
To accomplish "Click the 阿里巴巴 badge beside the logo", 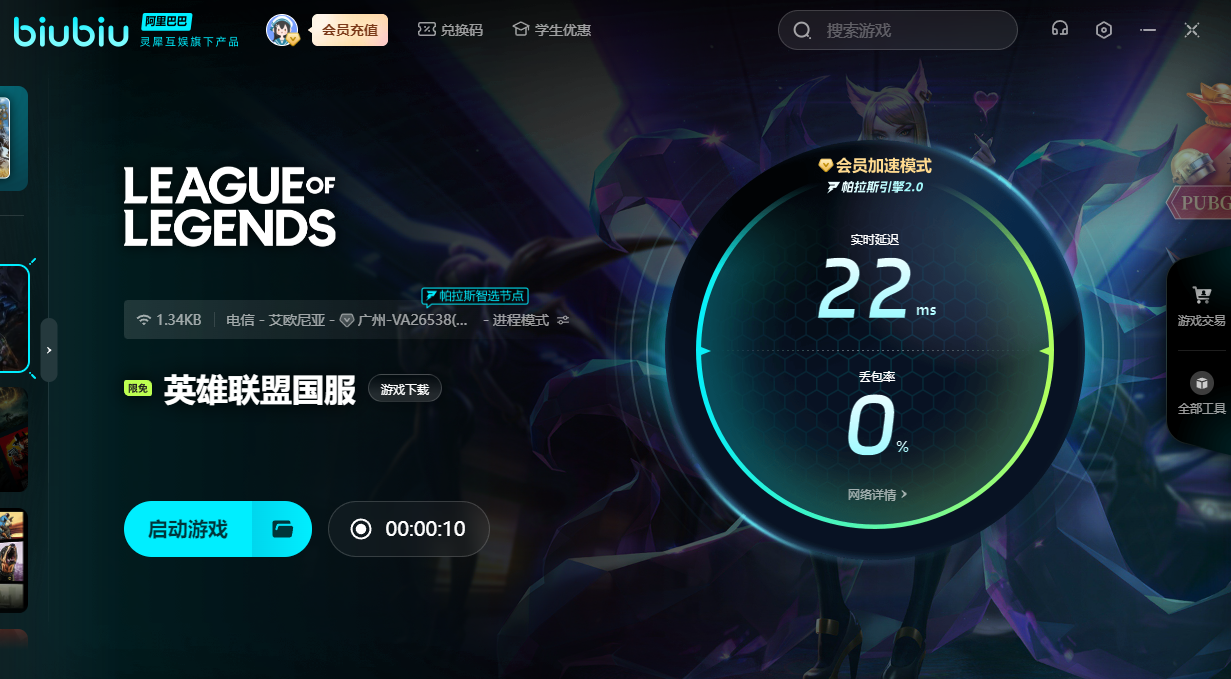I will [166, 21].
